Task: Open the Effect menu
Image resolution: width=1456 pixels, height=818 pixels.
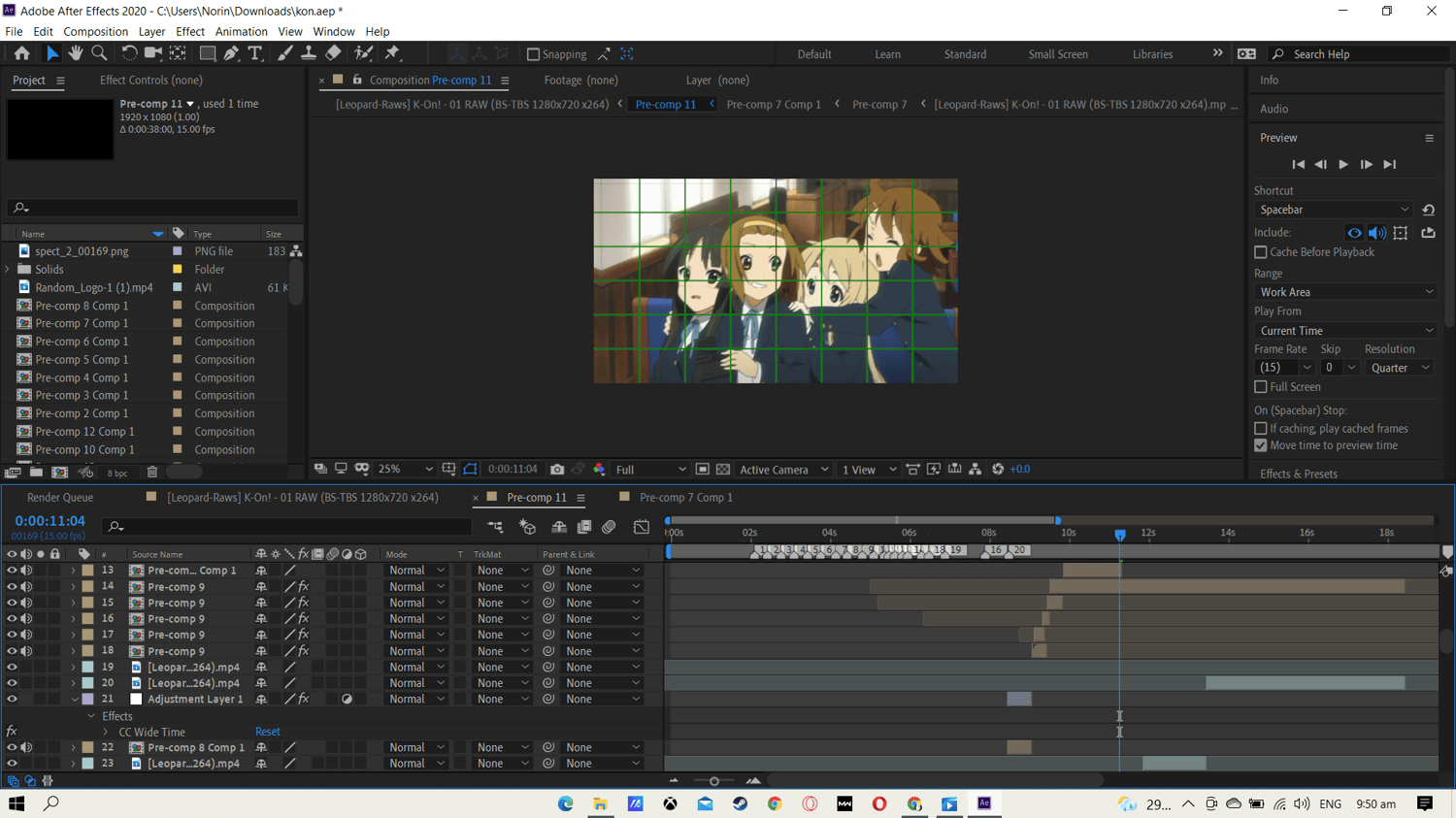Action: (x=190, y=32)
